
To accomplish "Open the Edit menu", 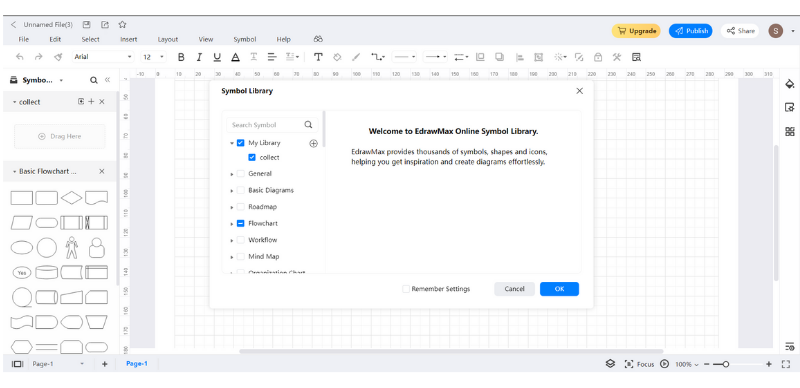I will click(55, 39).
